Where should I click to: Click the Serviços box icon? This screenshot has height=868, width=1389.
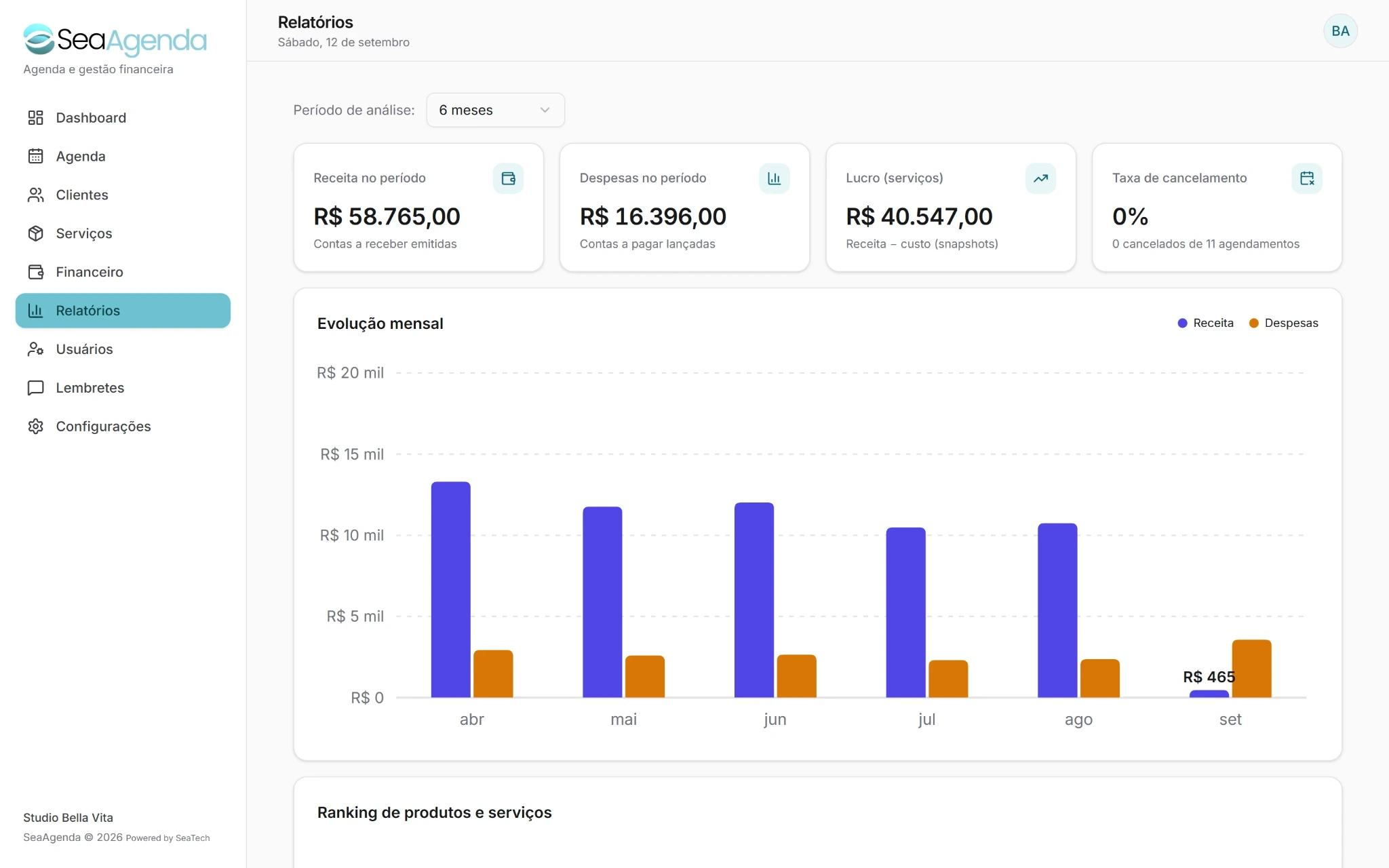point(35,234)
